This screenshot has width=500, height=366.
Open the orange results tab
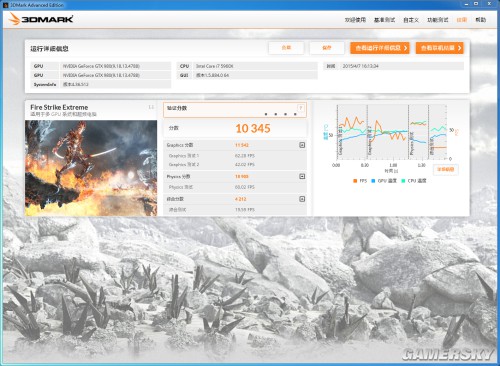pyautogui.click(x=462, y=20)
